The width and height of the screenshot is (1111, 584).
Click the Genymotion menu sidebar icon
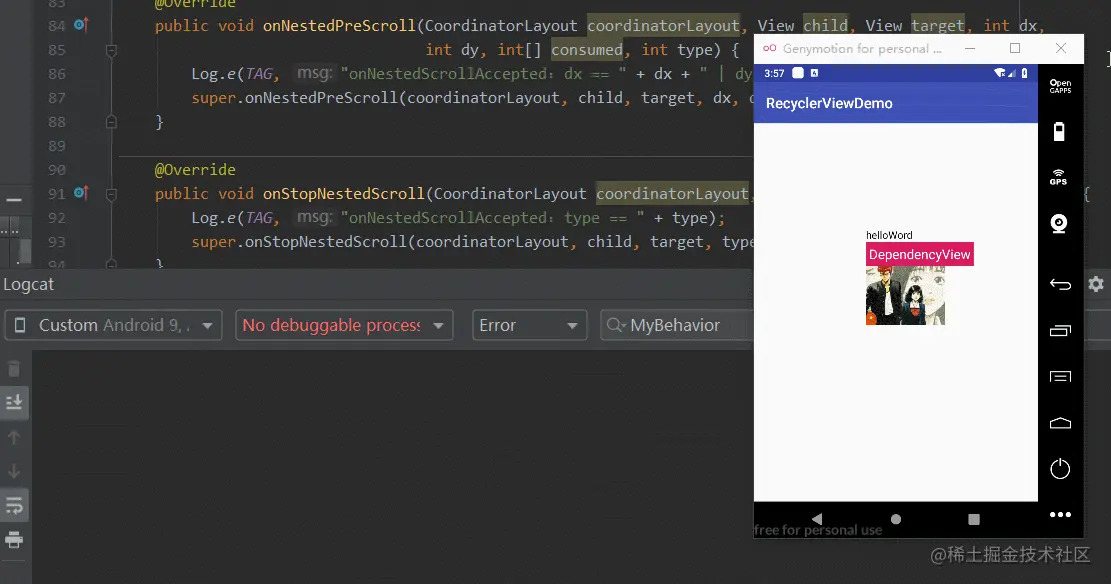1060,376
